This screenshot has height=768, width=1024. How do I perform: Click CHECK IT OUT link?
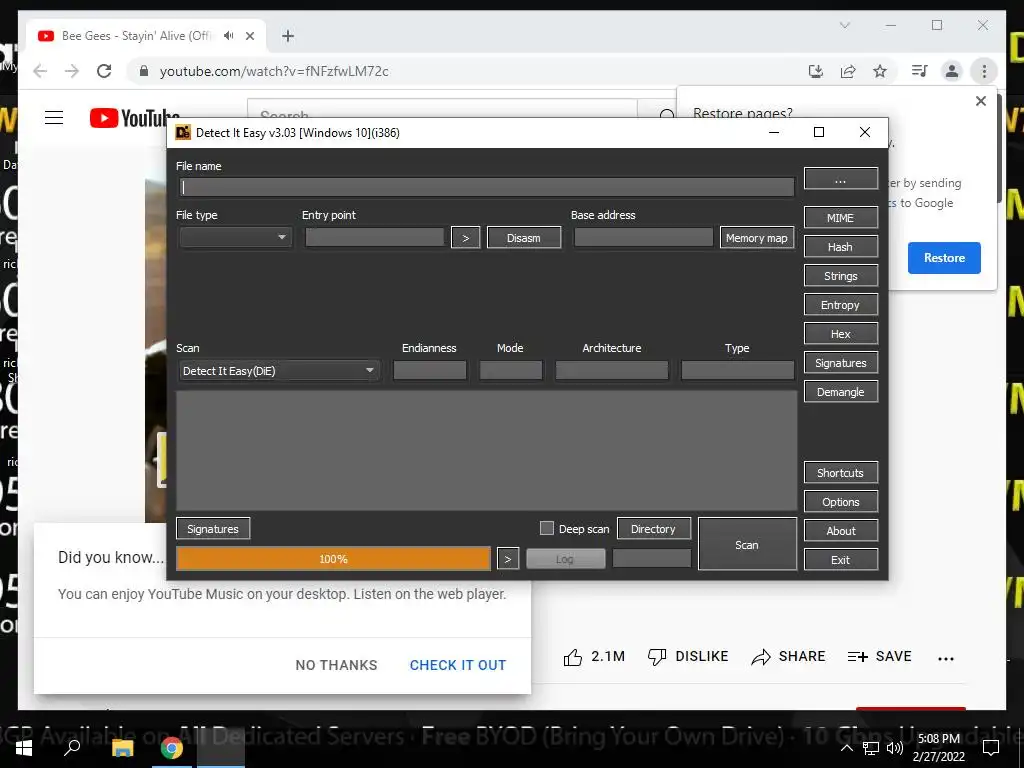[458, 665]
